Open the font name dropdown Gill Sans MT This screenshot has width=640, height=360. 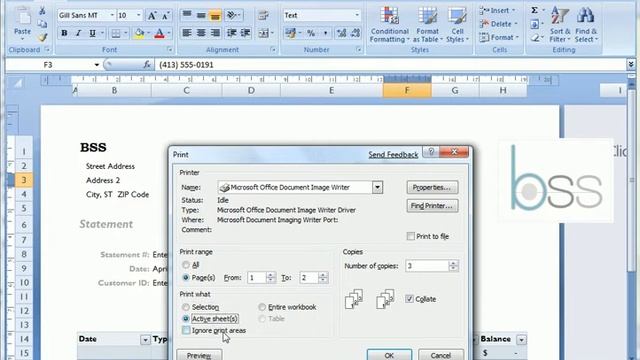click(112, 16)
